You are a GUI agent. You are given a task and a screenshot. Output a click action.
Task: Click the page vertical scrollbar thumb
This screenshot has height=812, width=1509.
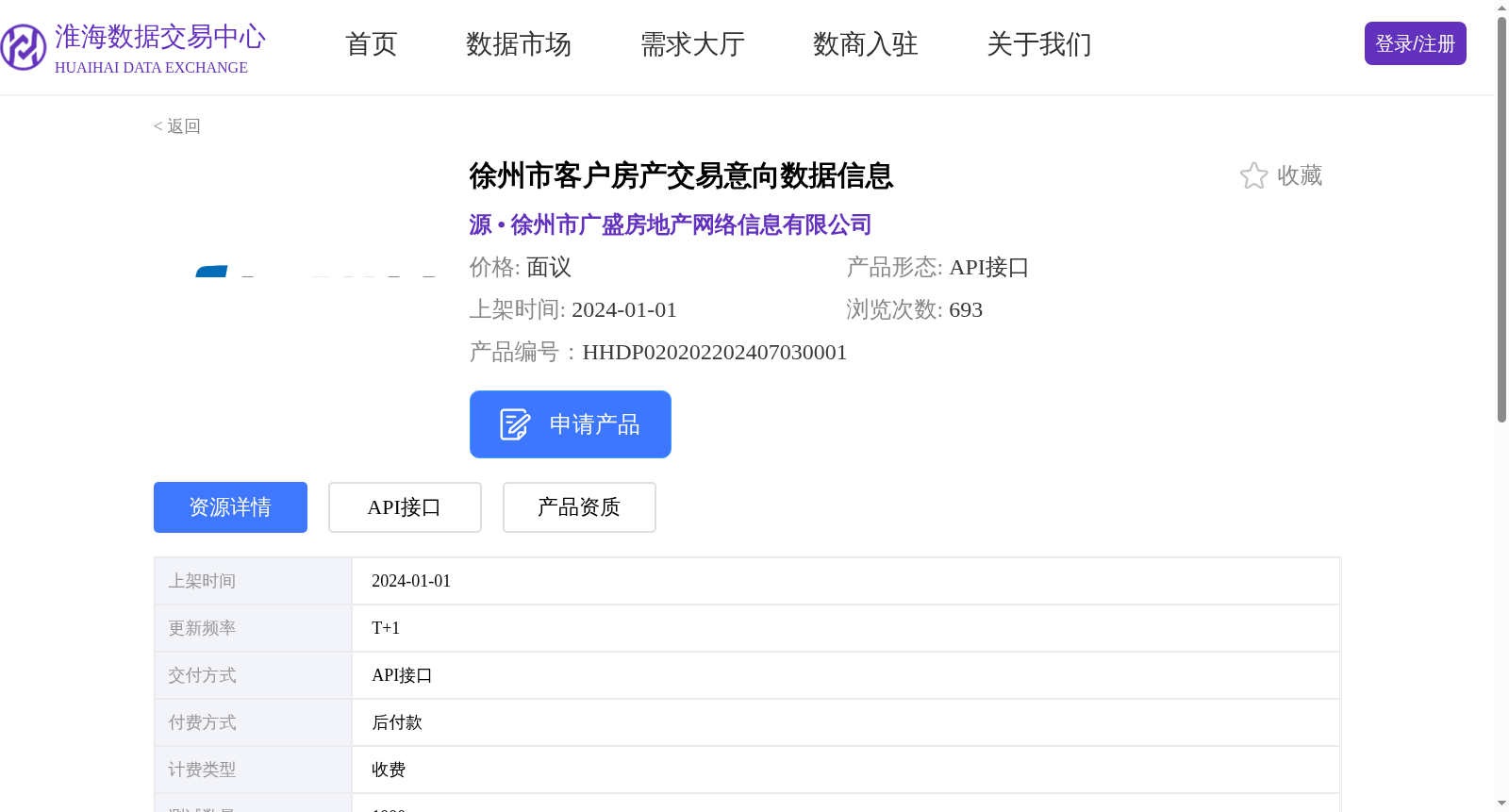(1502, 219)
